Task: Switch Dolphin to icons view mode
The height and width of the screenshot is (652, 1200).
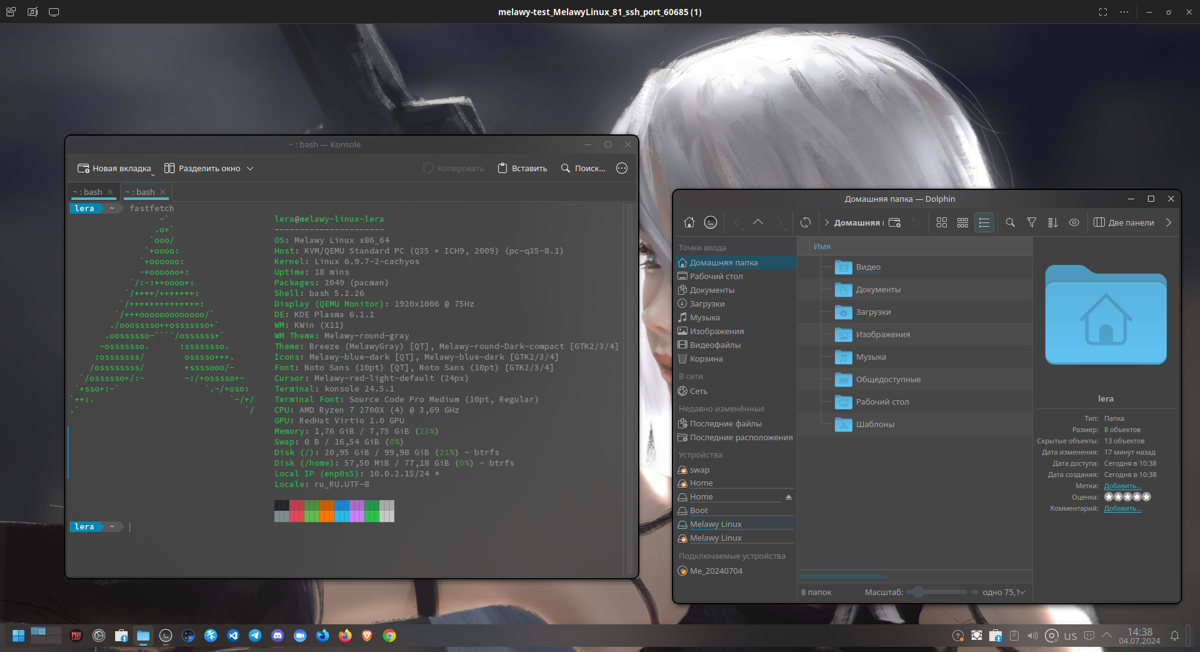Action: 941,223
